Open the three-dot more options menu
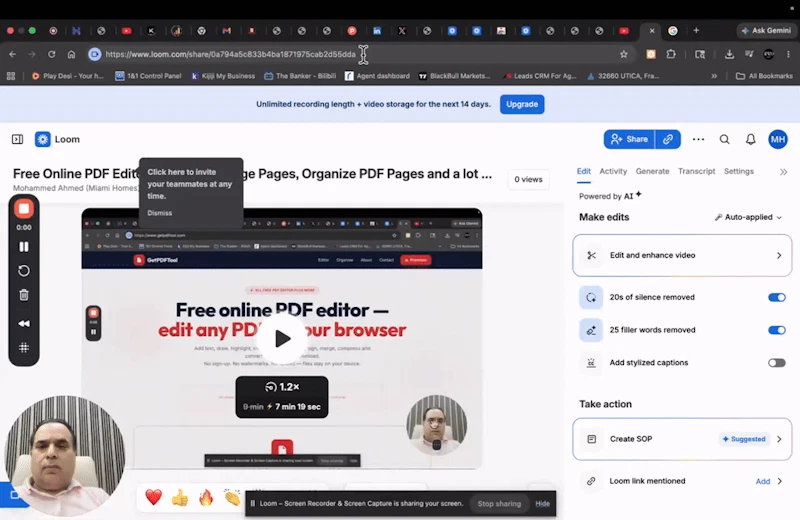 [698, 139]
